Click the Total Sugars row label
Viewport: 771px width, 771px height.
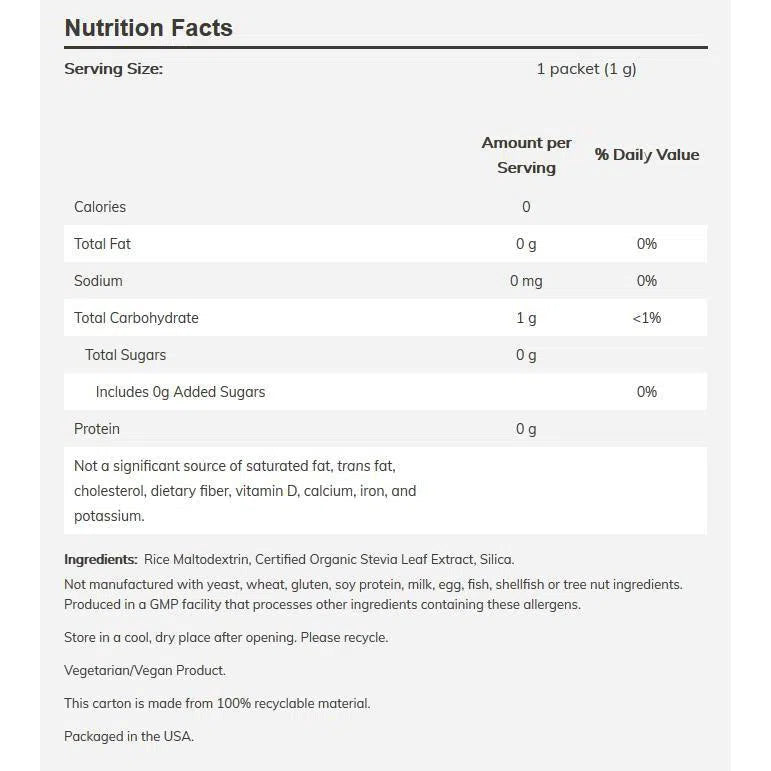click(125, 355)
